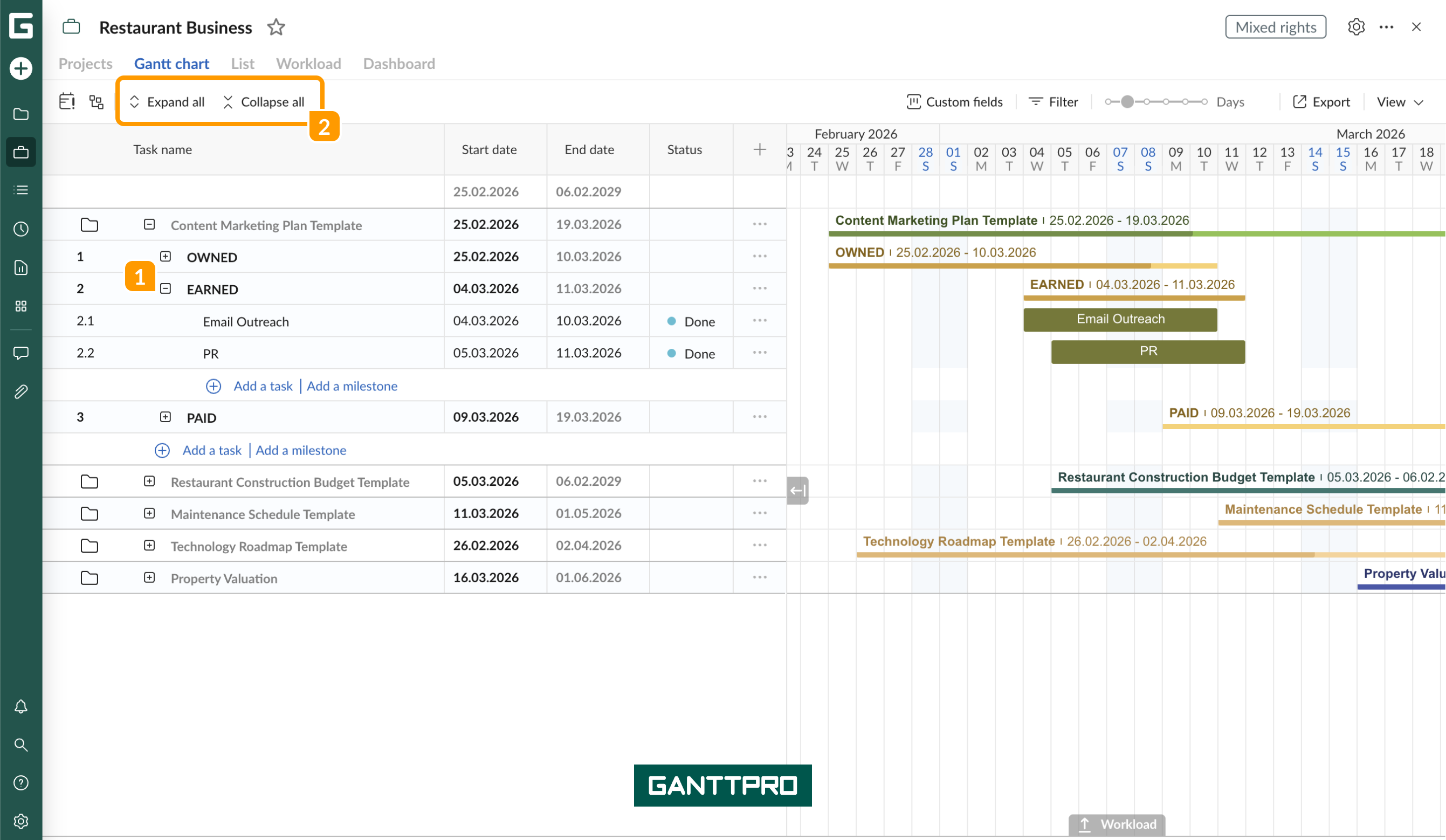
Task: Open row options dots for PAID
Action: [760, 417]
